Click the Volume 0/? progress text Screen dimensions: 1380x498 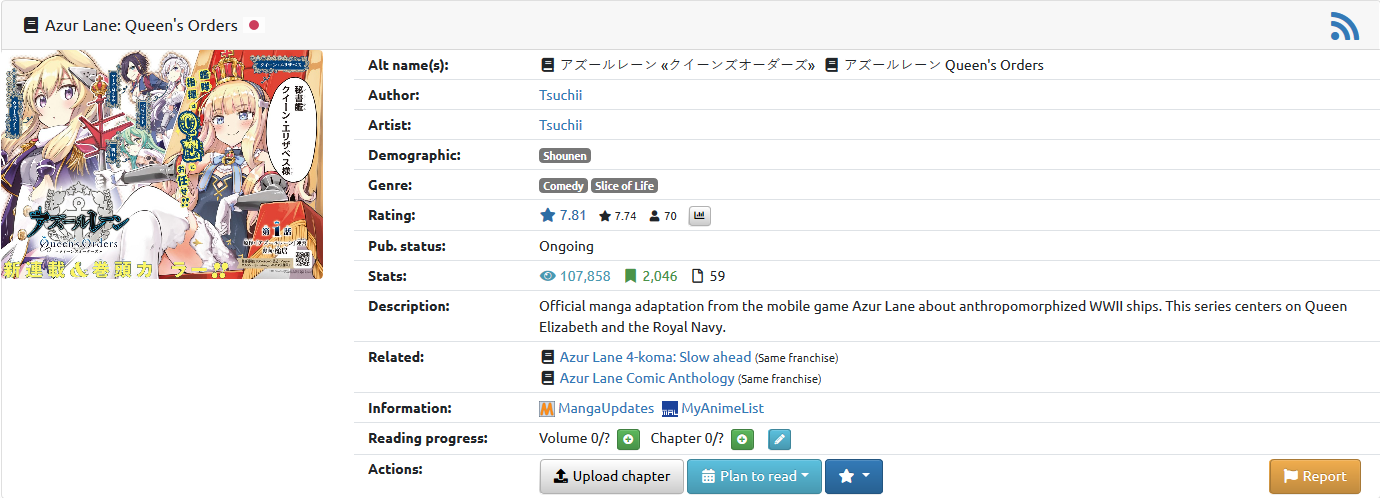(x=574, y=439)
